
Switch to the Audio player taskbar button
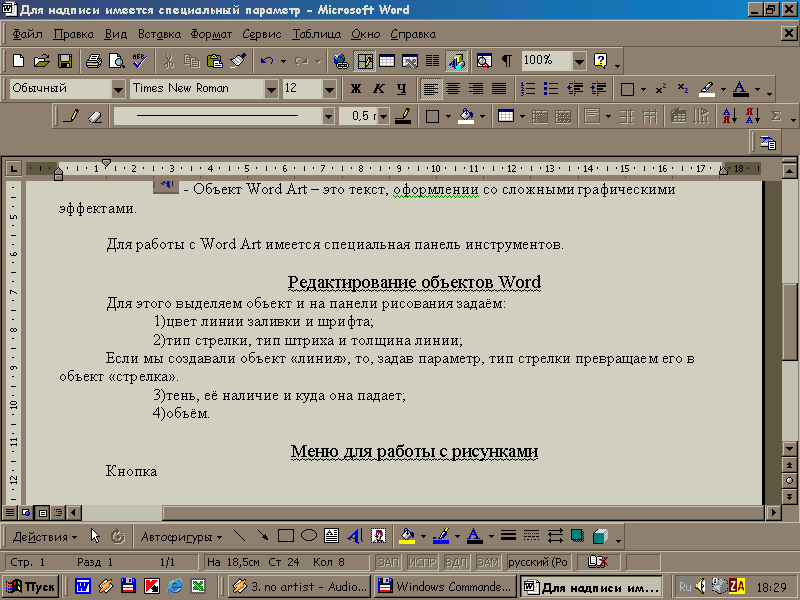tap(300, 587)
